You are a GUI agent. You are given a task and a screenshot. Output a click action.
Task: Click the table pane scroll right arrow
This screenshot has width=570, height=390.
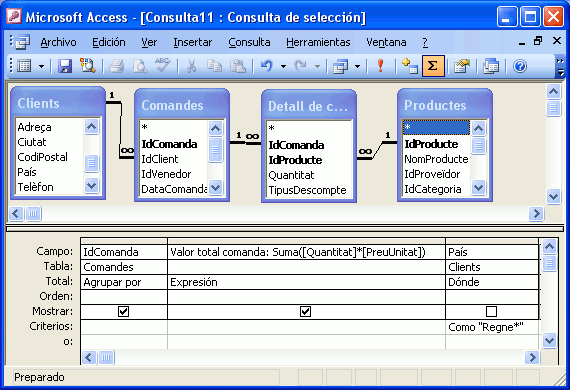coord(536,213)
